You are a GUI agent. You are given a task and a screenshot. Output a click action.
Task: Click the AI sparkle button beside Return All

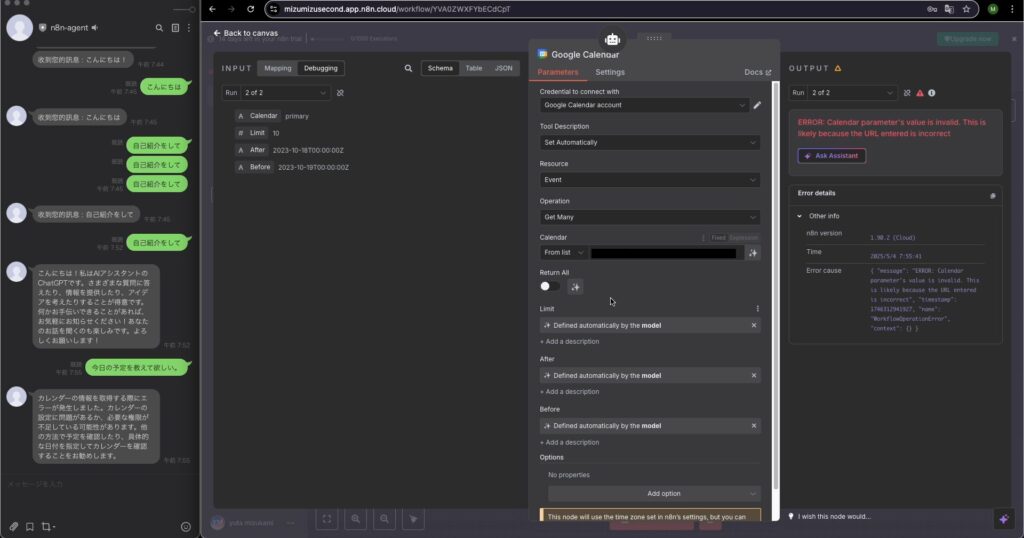tap(575, 287)
